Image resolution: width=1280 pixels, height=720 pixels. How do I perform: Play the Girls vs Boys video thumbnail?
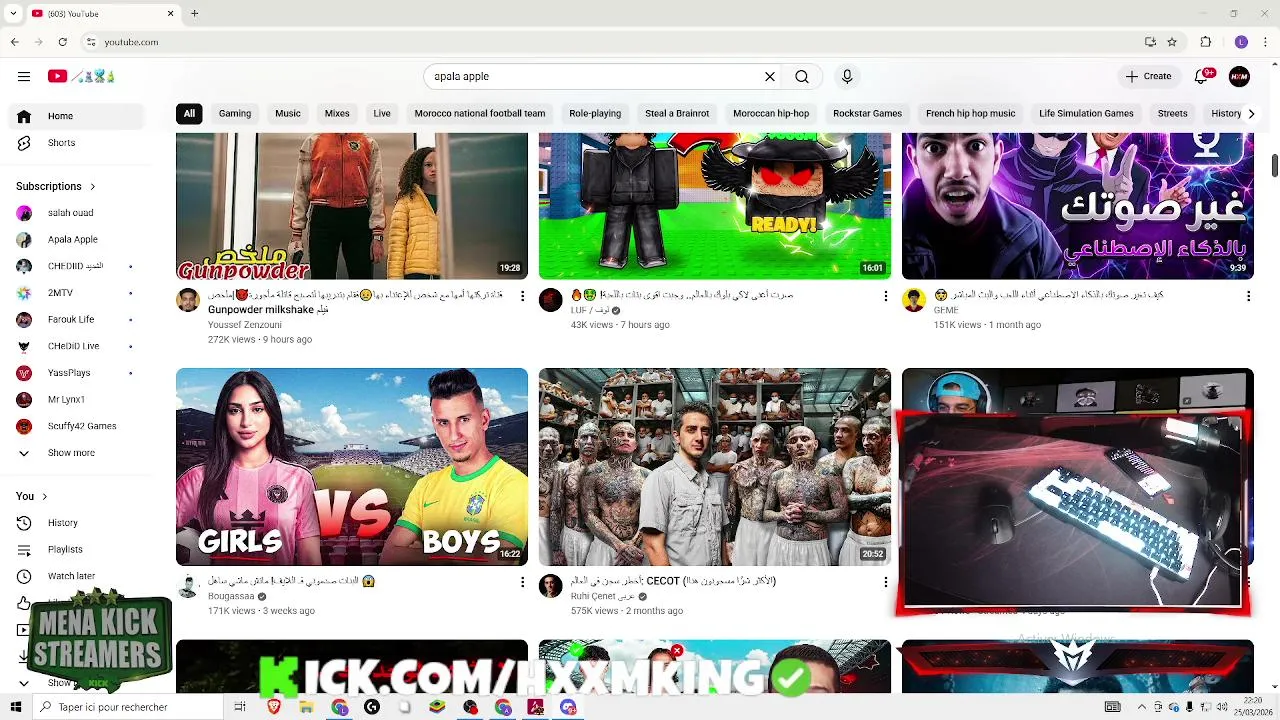point(352,467)
